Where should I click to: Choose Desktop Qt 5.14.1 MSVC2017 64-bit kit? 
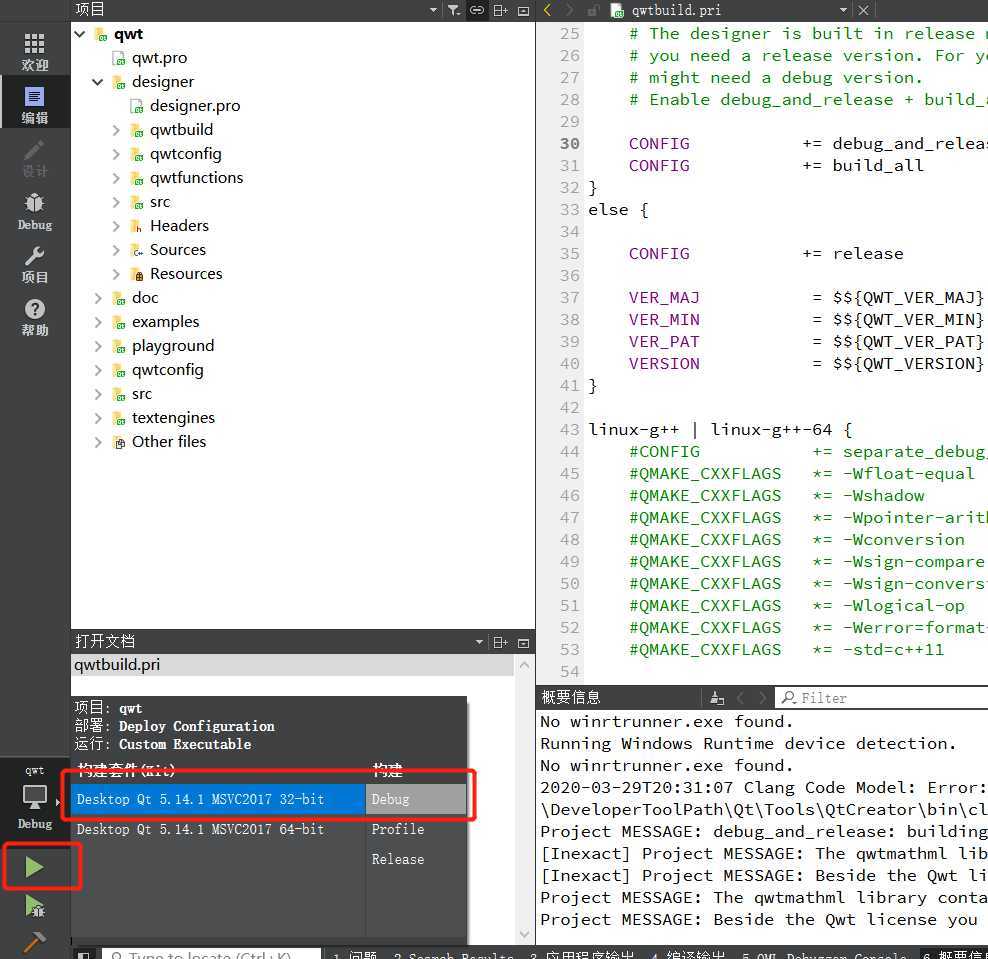pyautogui.click(x=218, y=829)
